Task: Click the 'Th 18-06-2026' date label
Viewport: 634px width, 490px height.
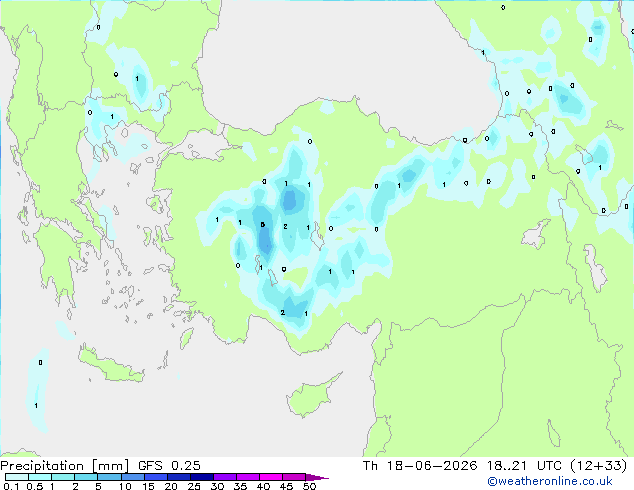Action: [x=420, y=466]
